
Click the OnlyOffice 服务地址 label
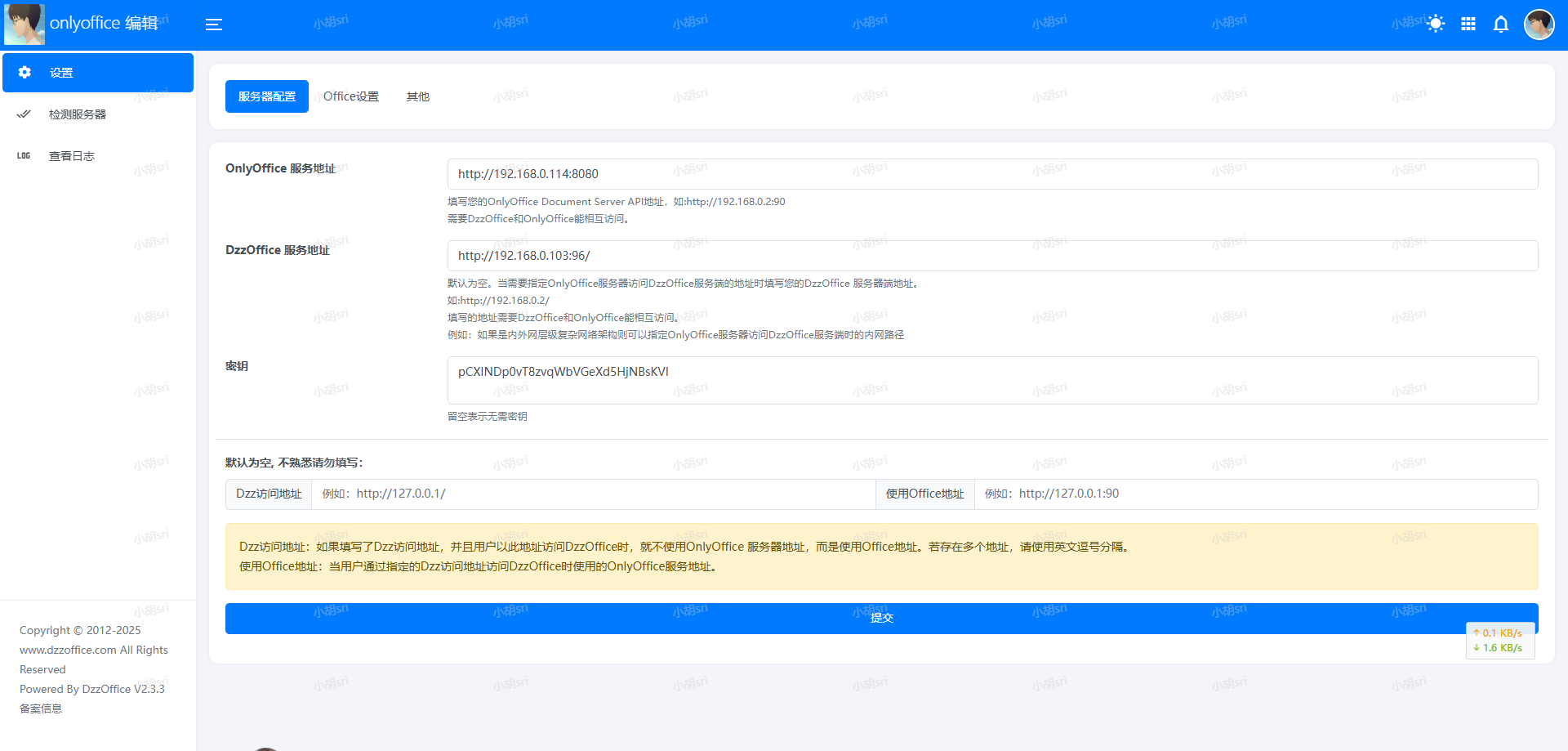point(280,168)
